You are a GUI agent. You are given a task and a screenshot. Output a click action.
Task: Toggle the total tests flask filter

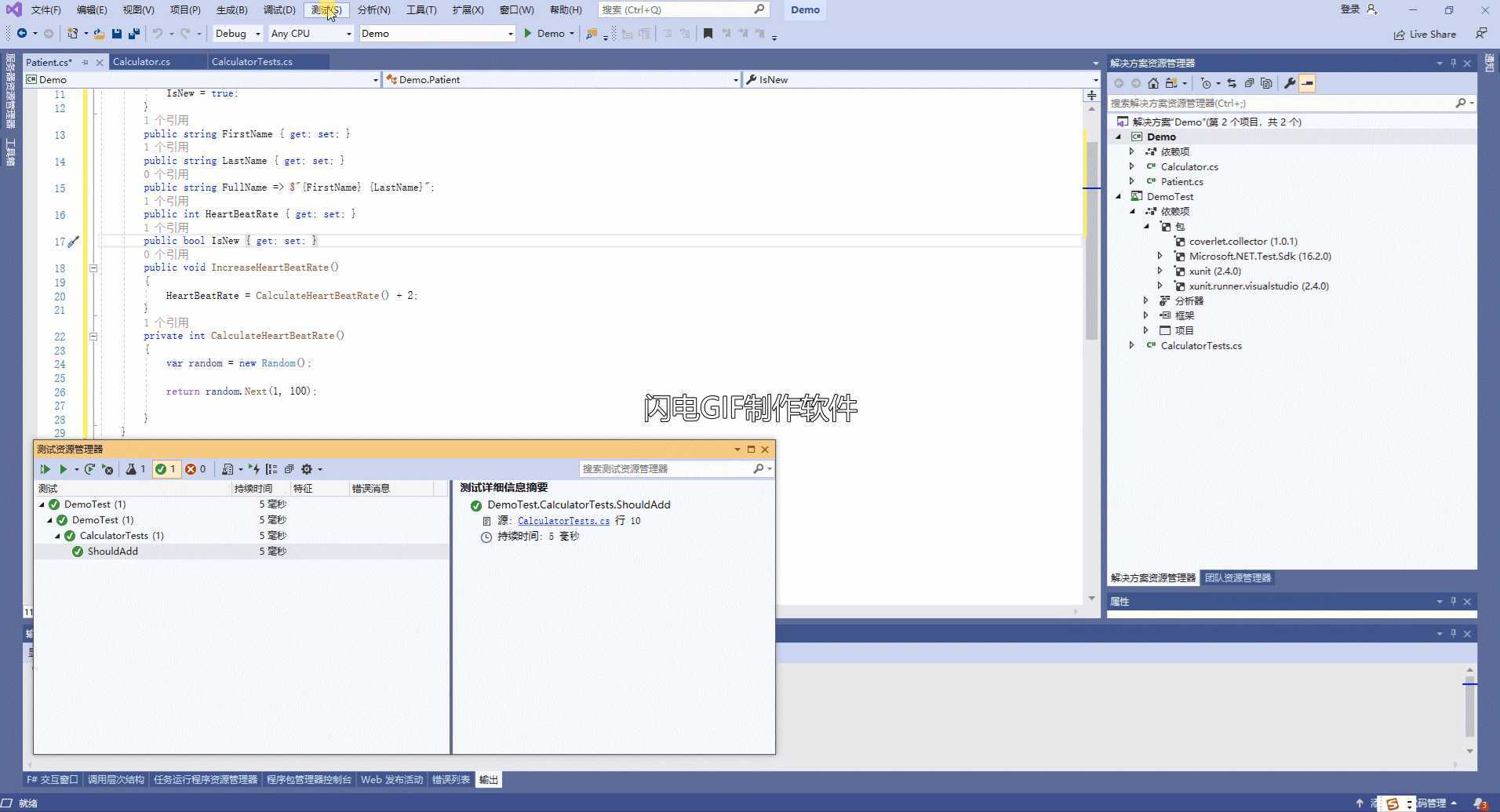(136, 469)
